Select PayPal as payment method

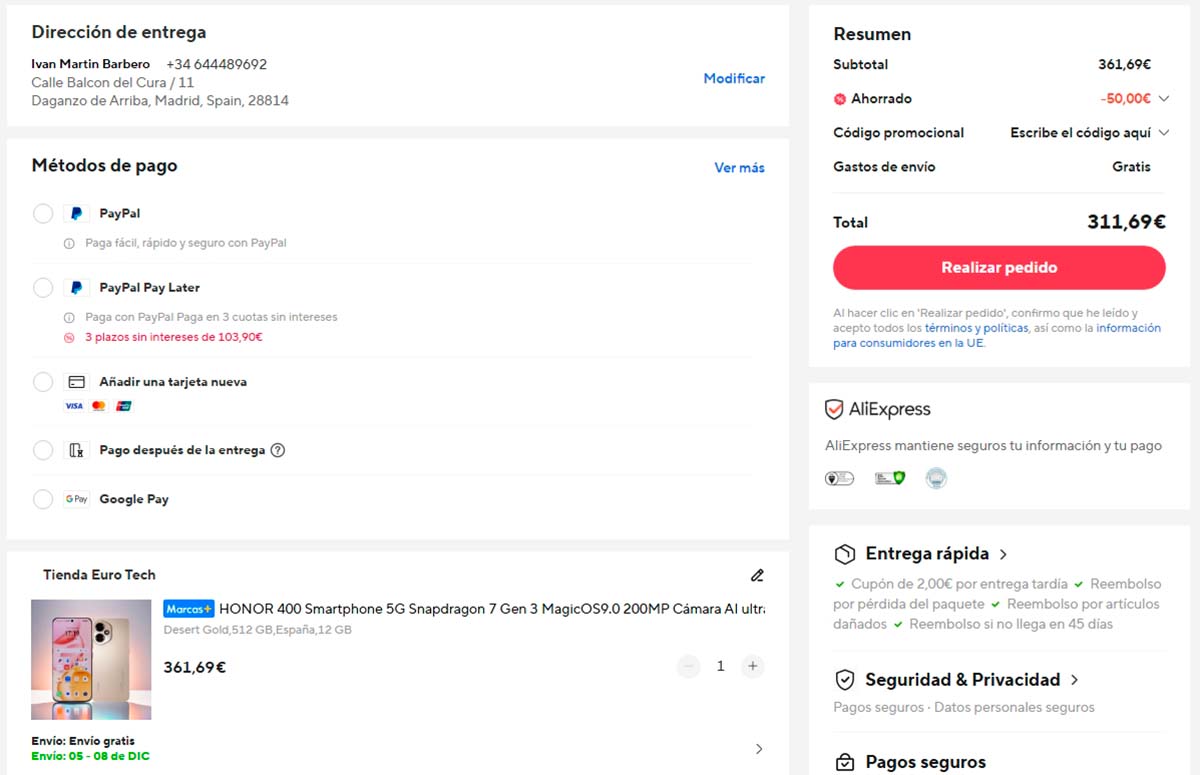43,214
